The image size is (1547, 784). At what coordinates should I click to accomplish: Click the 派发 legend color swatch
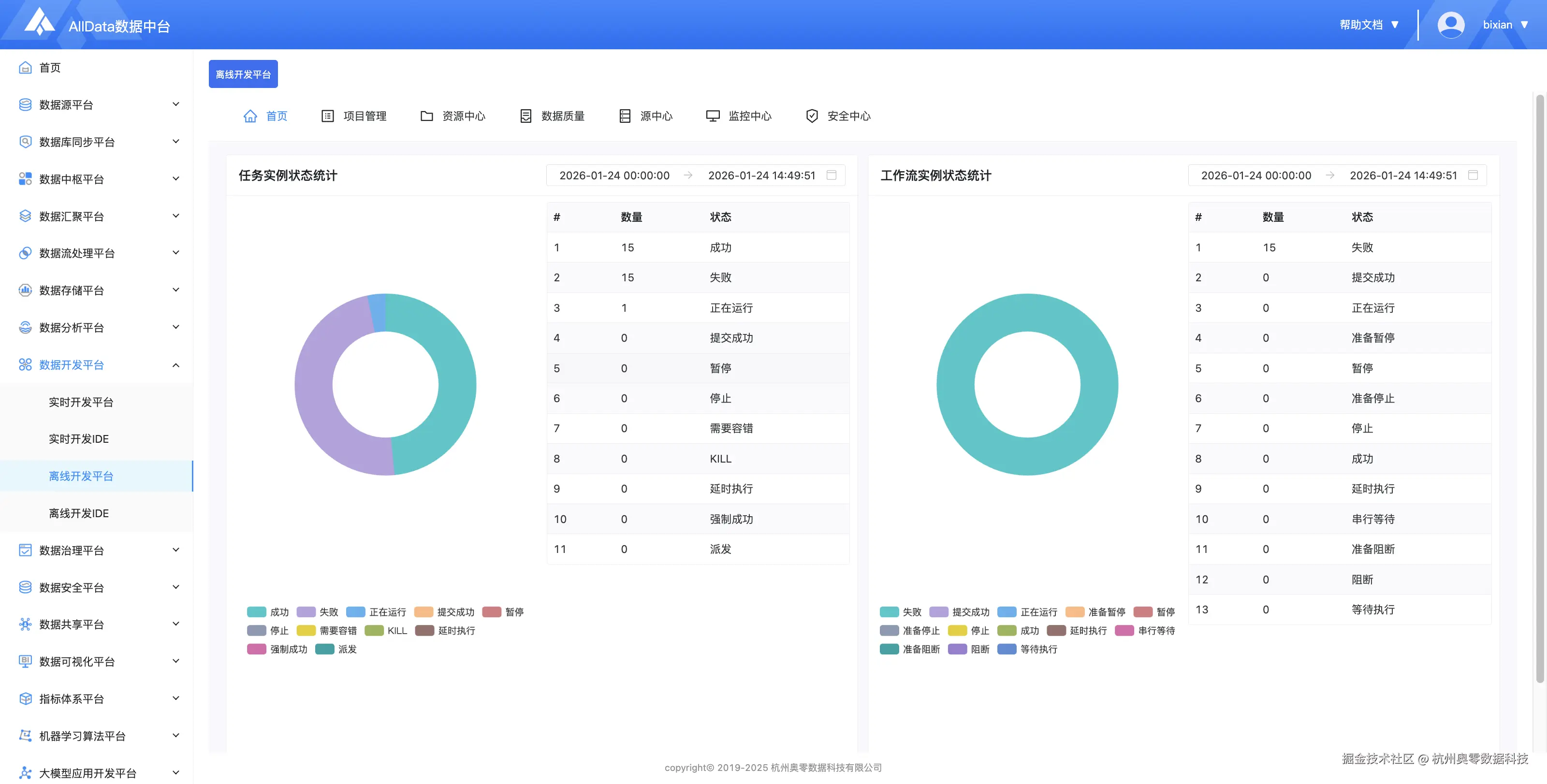coord(325,649)
